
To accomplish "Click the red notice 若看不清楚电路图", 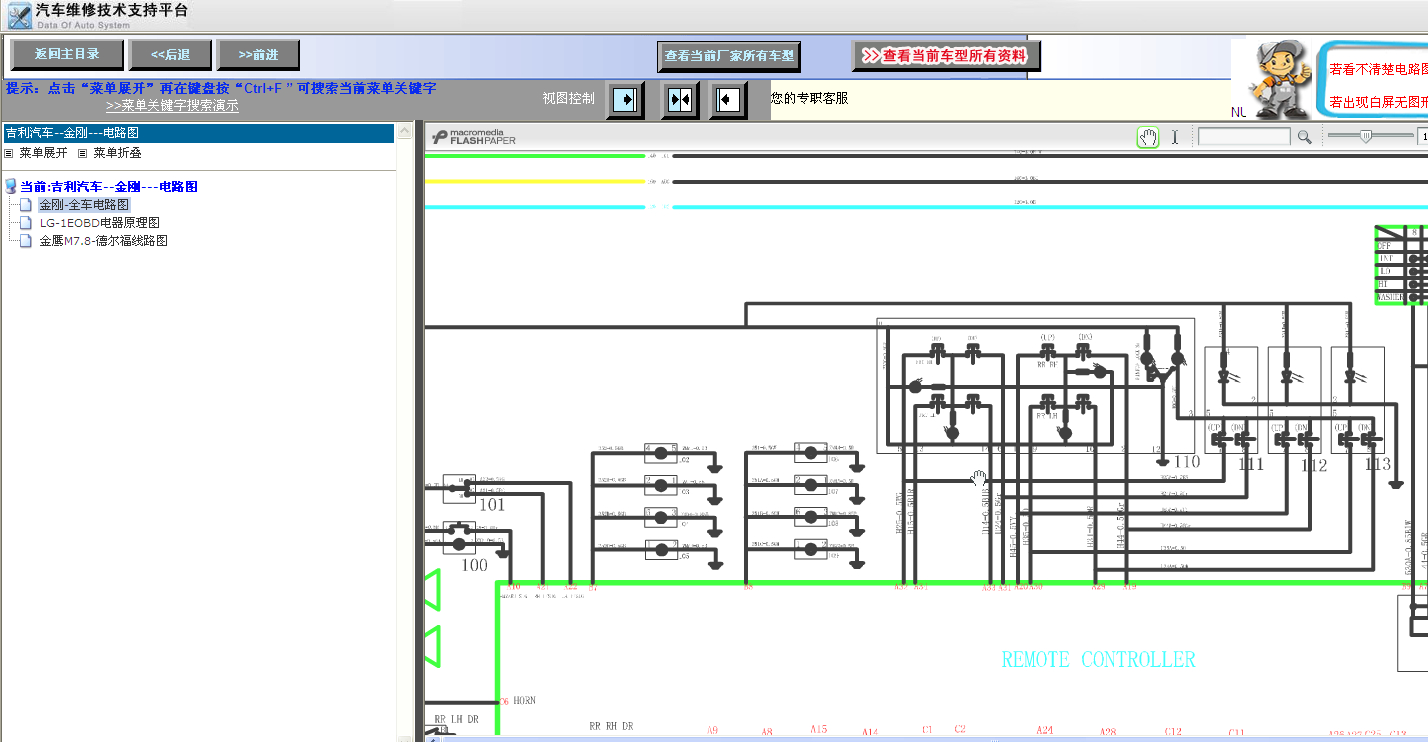I will [1378, 70].
